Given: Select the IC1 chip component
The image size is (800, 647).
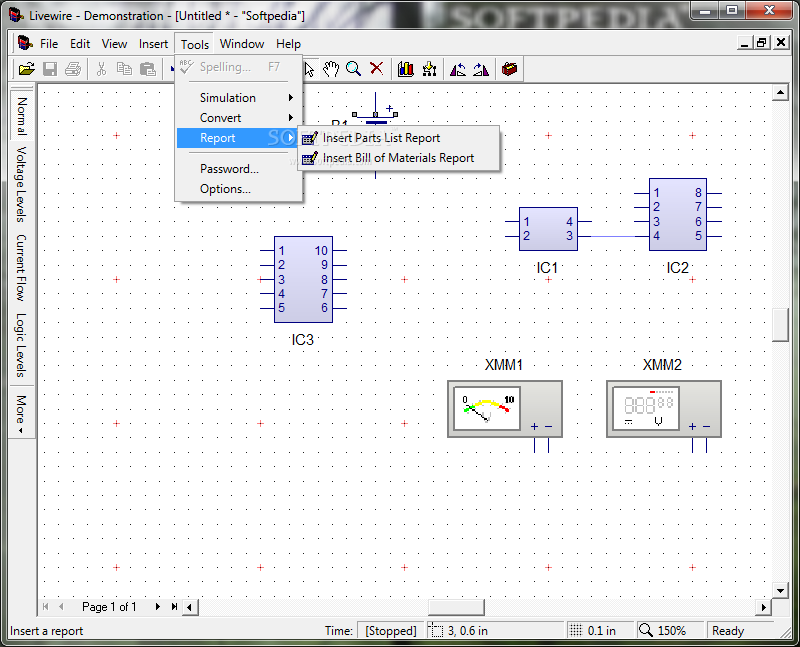Looking at the screenshot, I should (548, 229).
